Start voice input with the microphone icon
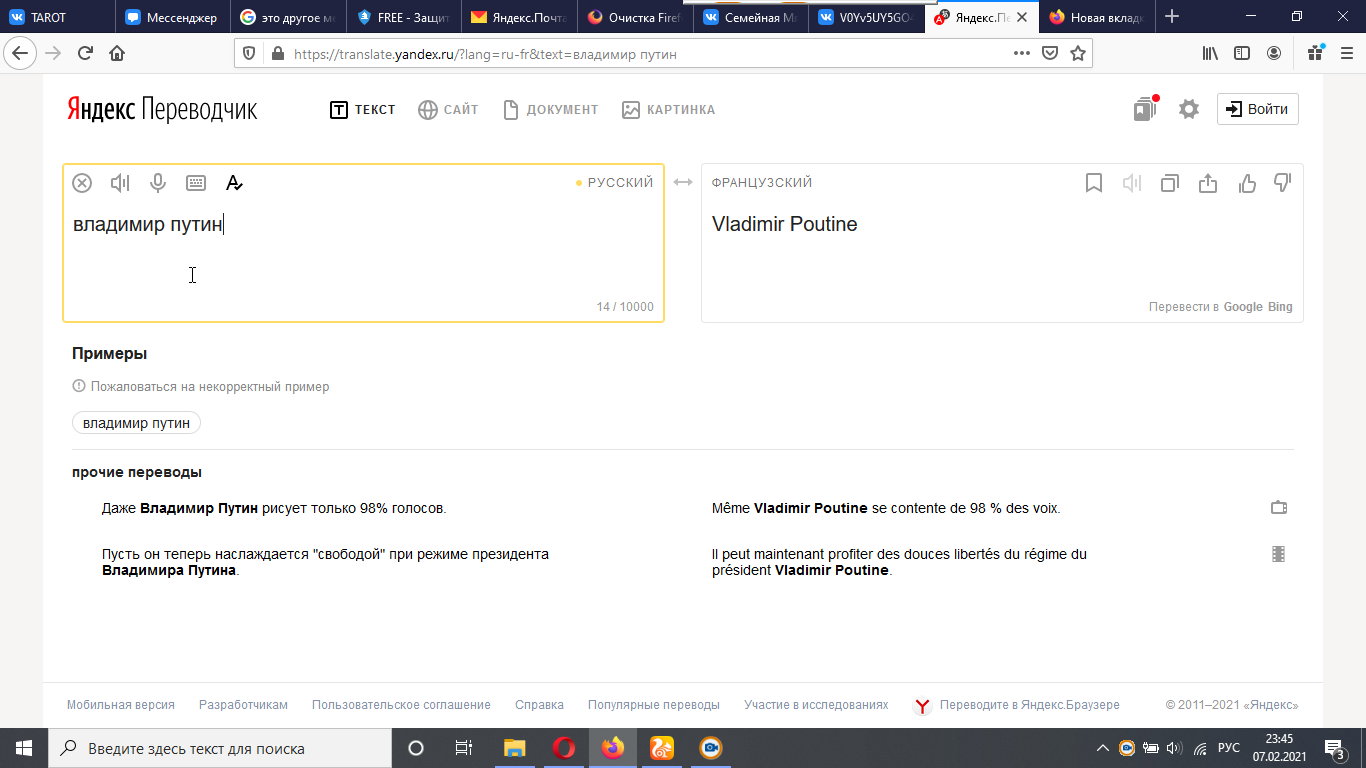 pyautogui.click(x=157, y=183)
